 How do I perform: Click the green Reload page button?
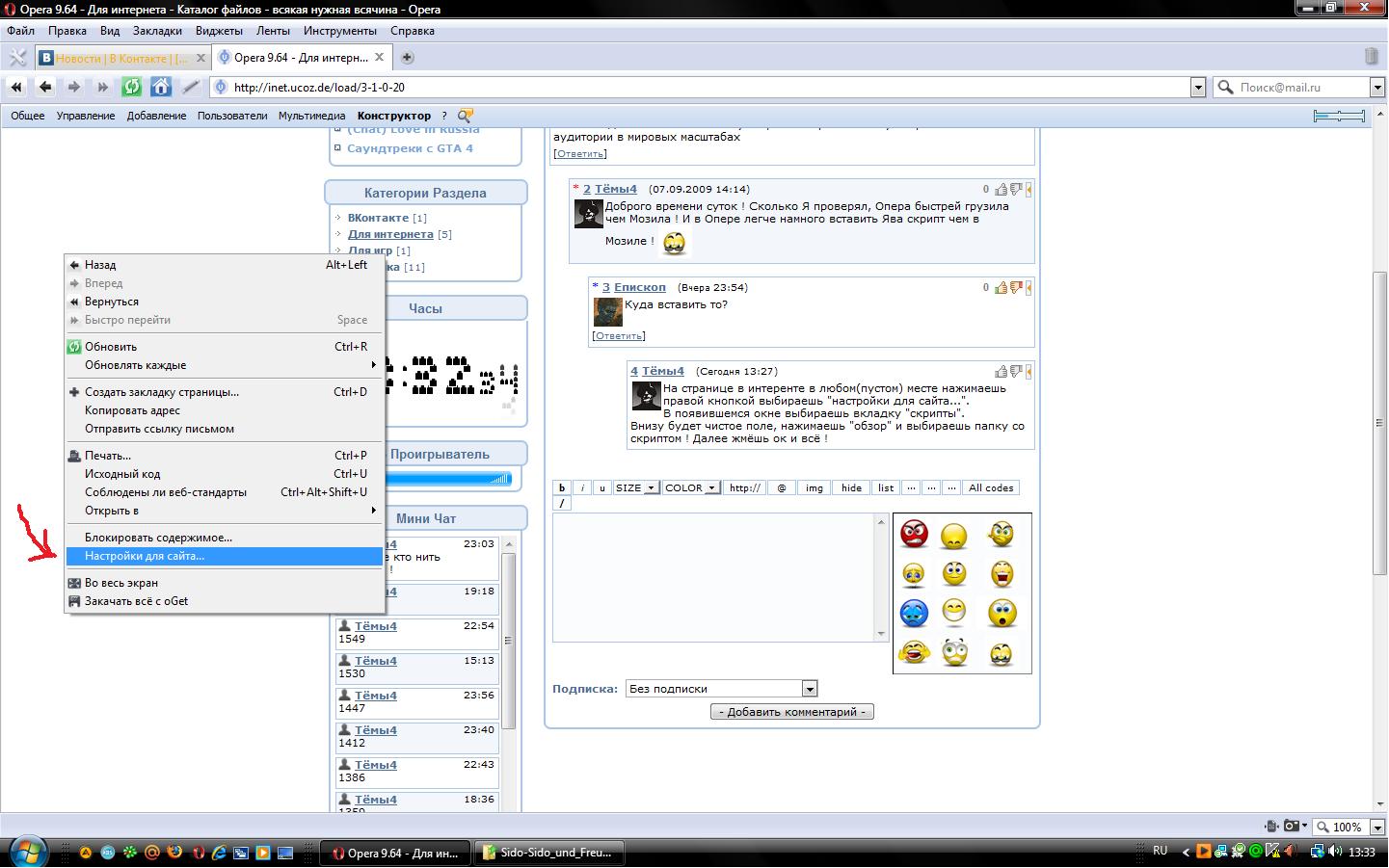pos(132,87)
